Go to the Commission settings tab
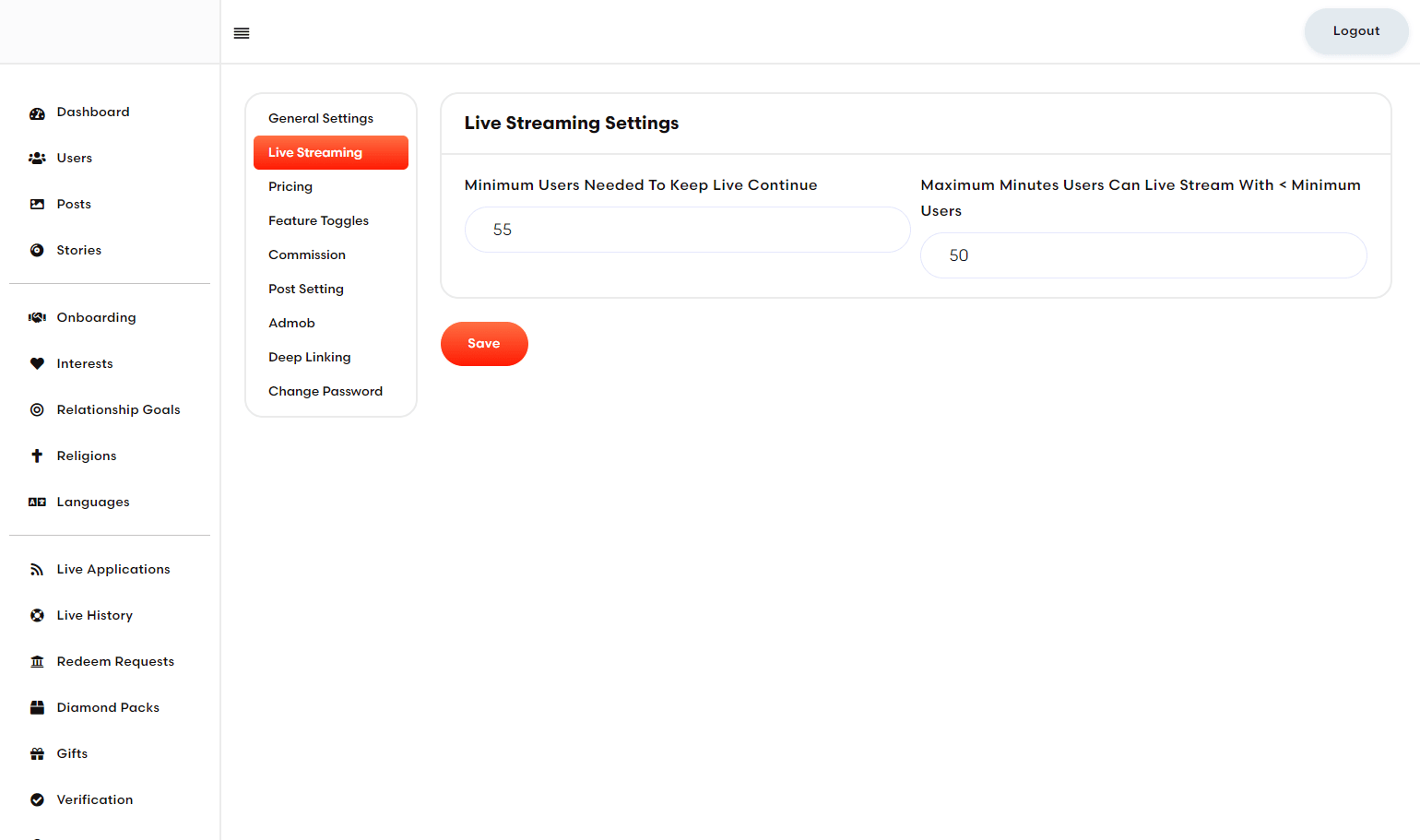1420x840 pixels. pos(331,255)
